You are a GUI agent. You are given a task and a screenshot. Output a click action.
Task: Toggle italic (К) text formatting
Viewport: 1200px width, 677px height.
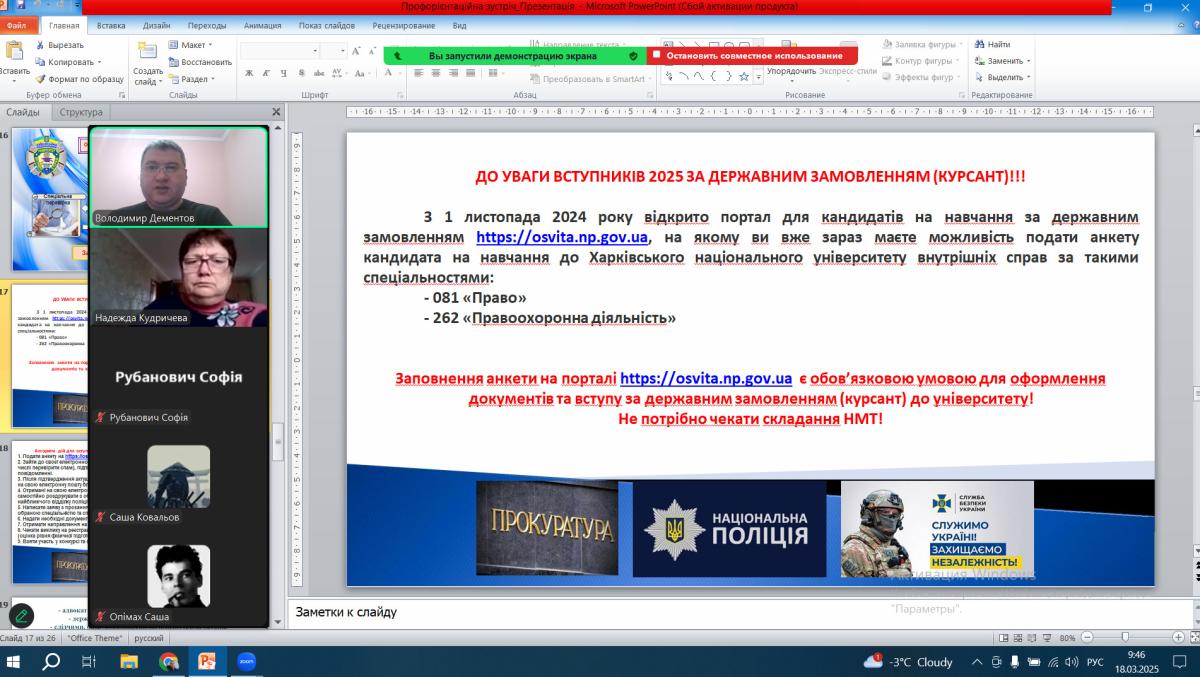266,73
